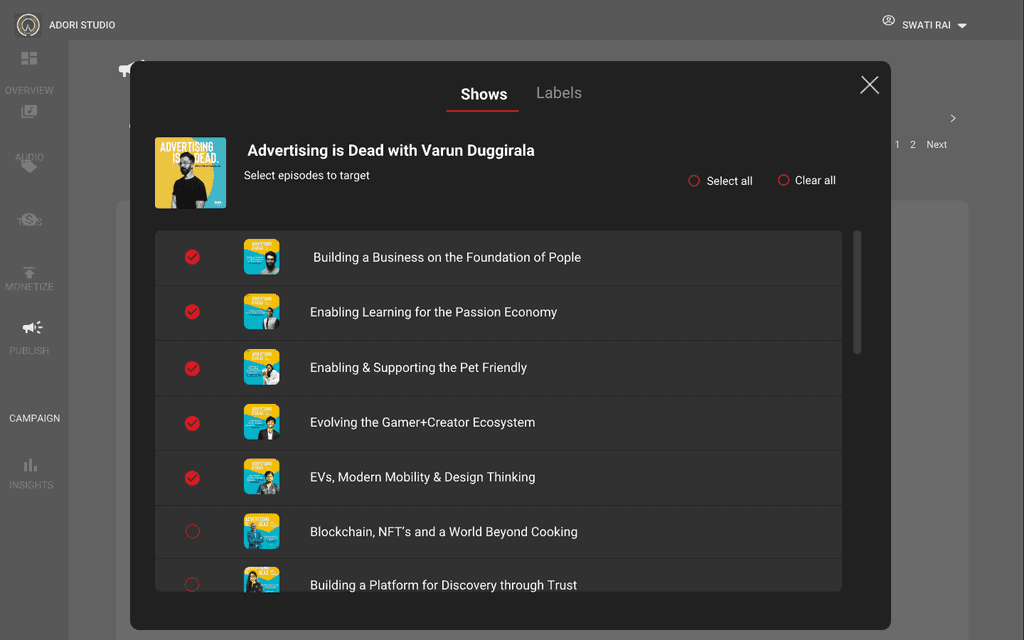Click thumbnail of Building a Business episode

(x=262, y=257)
